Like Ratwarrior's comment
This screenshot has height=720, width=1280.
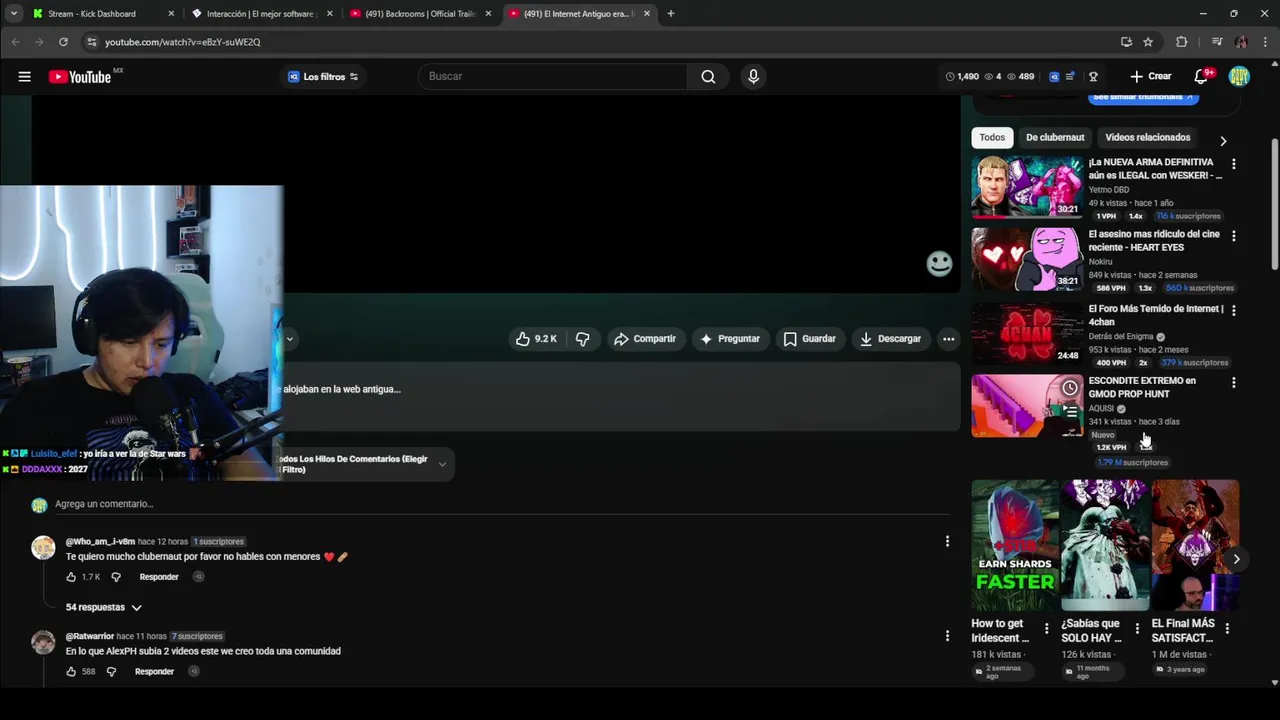click(x=71, y=671)
